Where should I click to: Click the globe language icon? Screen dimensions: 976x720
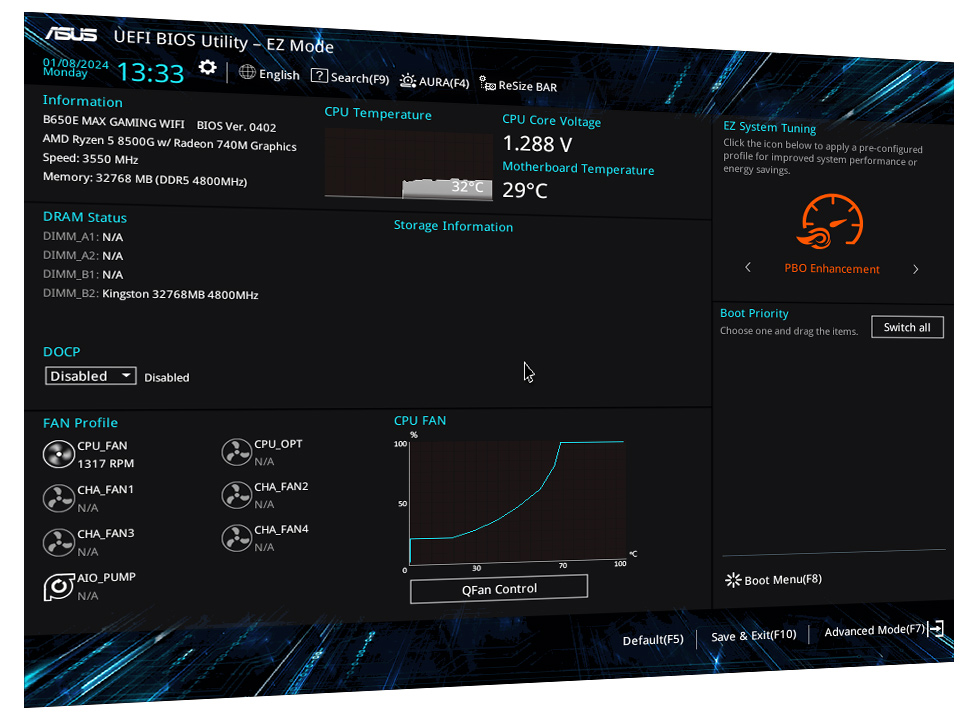[247, 72]
